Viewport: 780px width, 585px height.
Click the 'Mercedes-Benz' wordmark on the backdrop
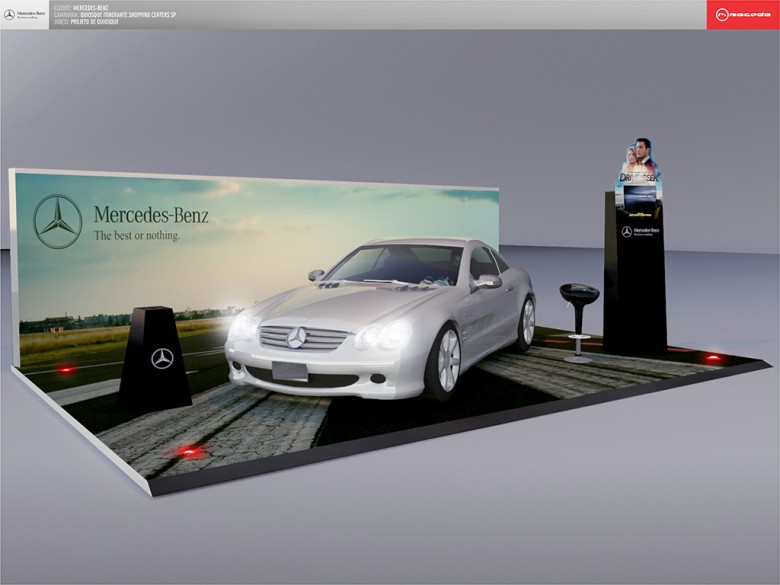pyautogui.click(x=151, y=215)
